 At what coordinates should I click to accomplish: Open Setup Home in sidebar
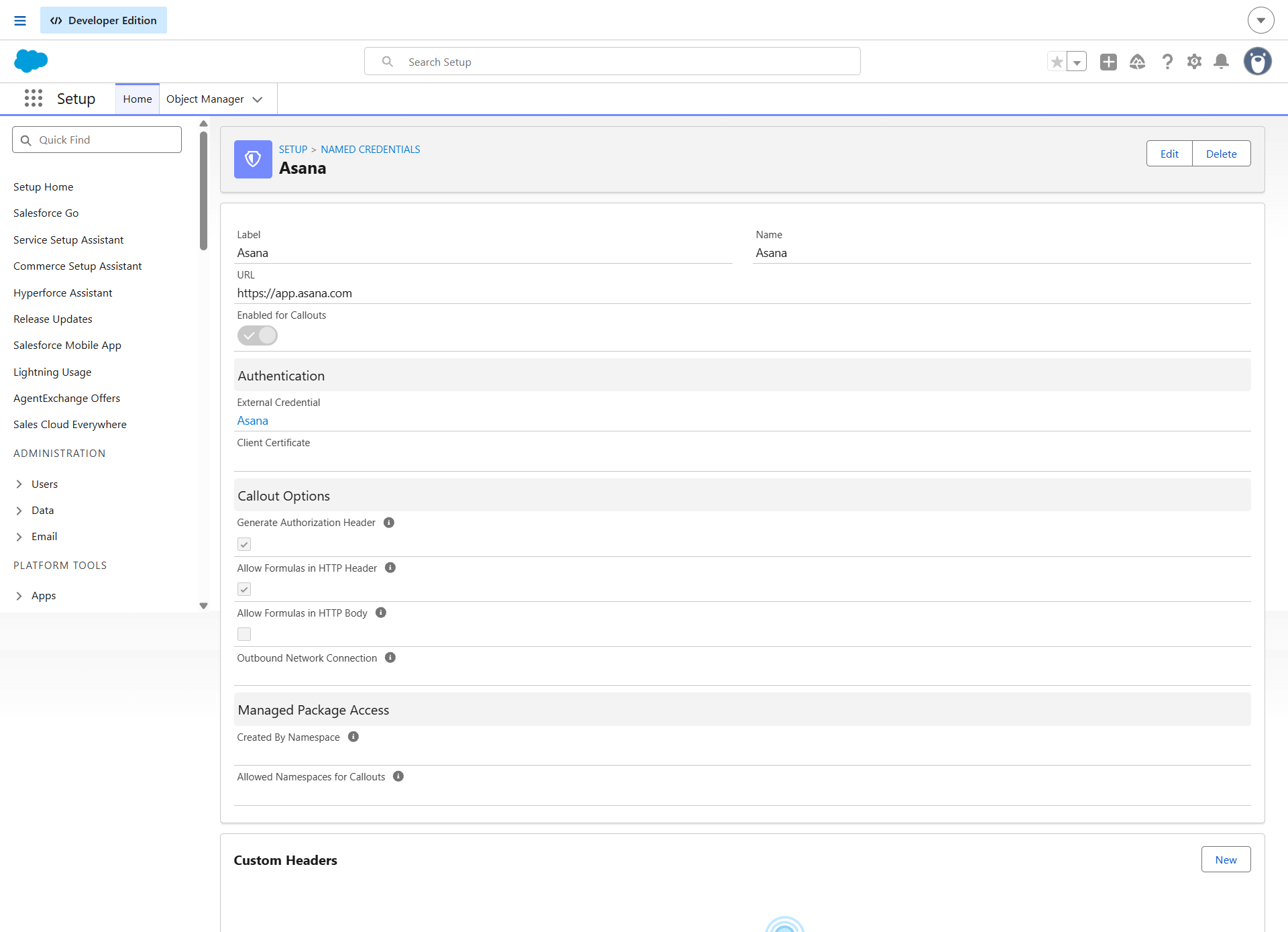tap(44, 187)
